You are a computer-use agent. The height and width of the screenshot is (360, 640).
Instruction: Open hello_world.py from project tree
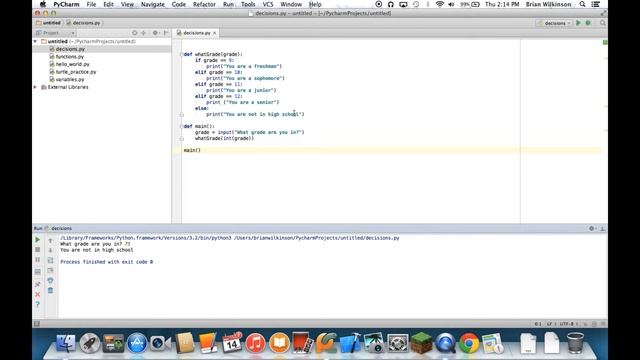pyautogui.click(x=72, y=64)
